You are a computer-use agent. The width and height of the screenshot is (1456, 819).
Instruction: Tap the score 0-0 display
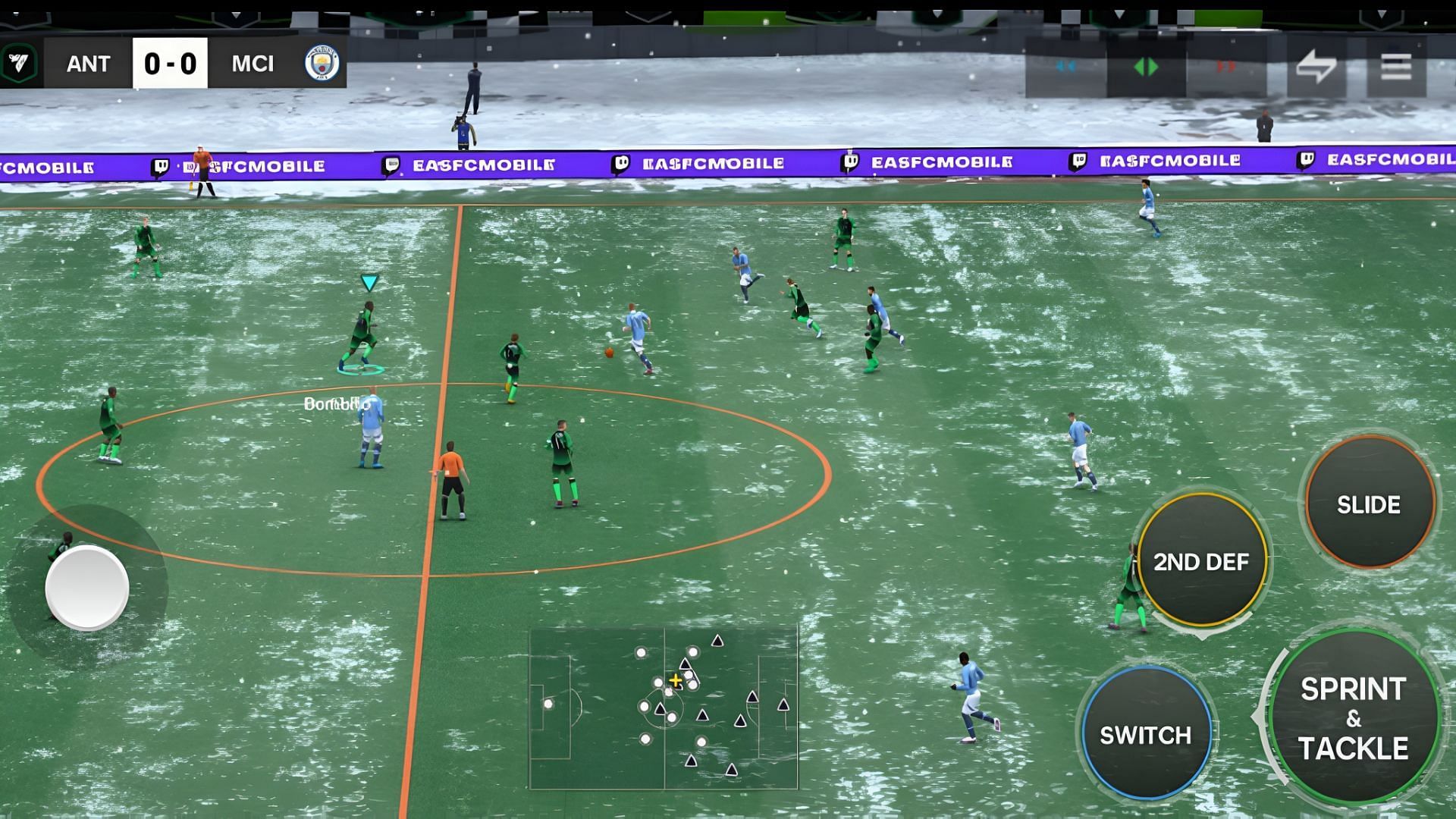(x=169, y=63)
